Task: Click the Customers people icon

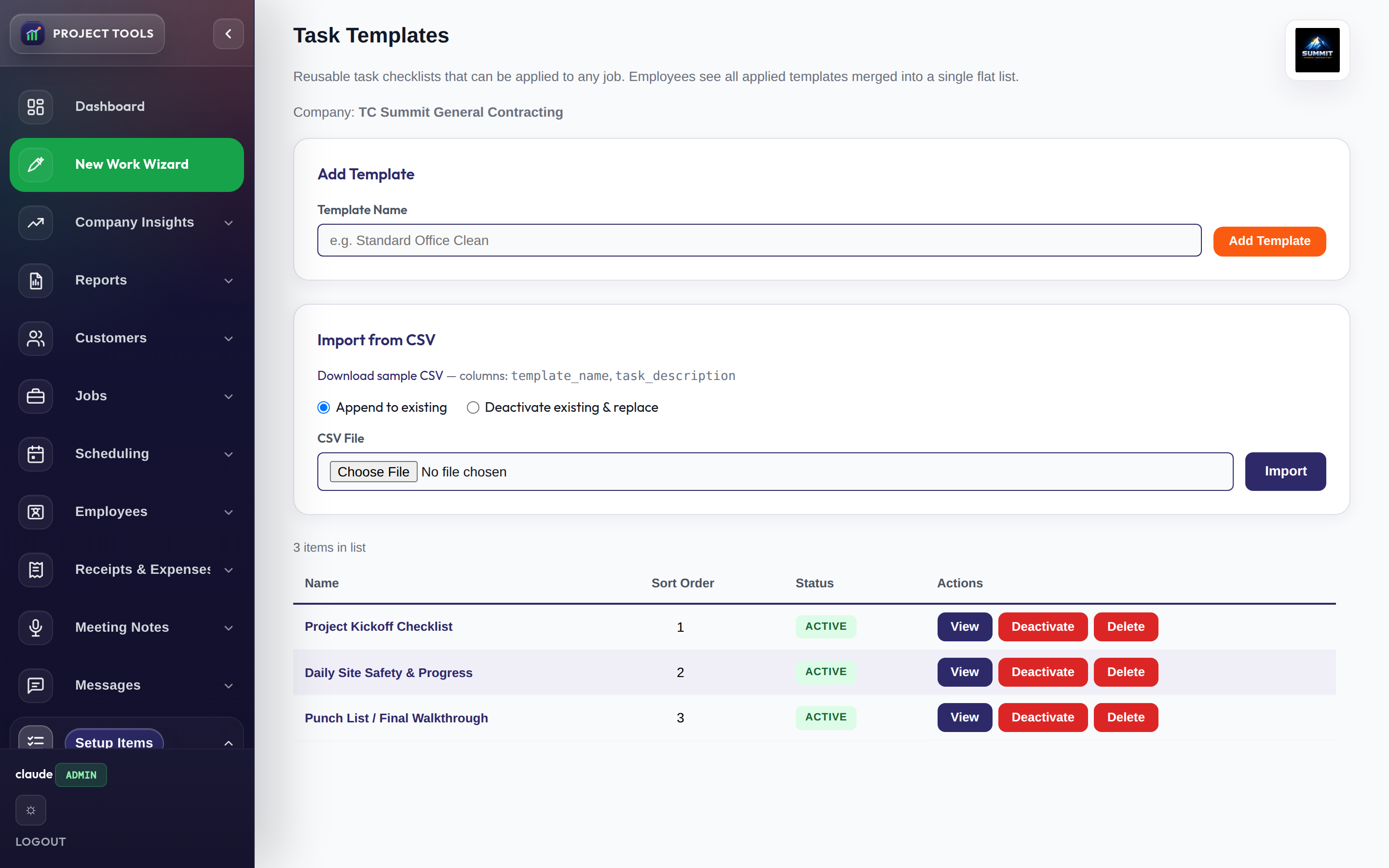Action: (x=36, y=339)
